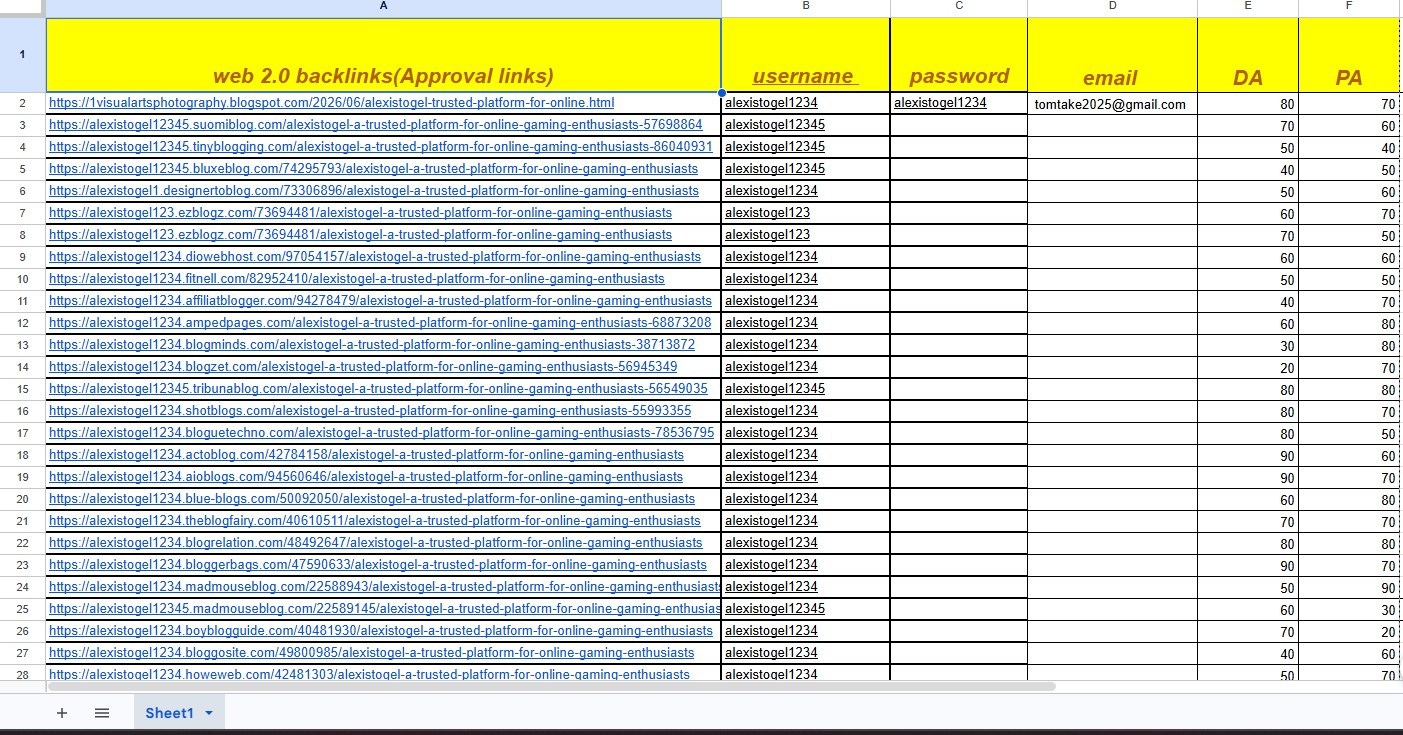The height and width of the screenshot is (735, 1403).
Task: Select the PA value 20 in row 26
Action: [x=1349, y=631]
